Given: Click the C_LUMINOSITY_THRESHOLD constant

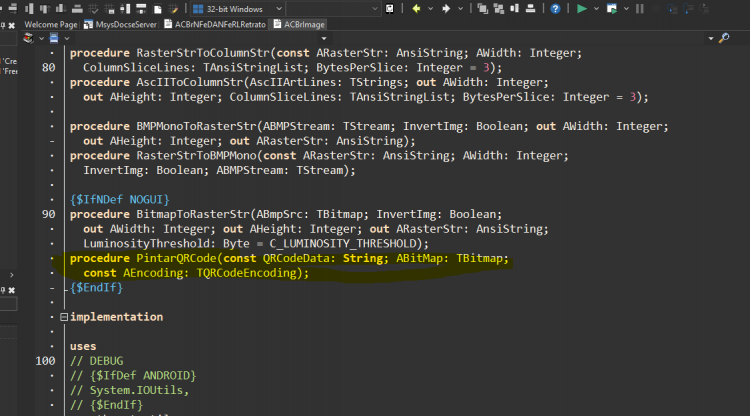Looking at the screenshot, I should pyautogui.click(x=342, y=243).
